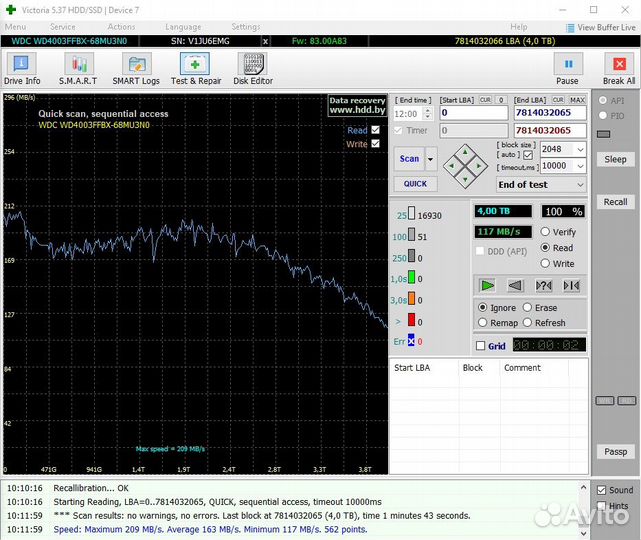This screenshot has width=641, height=540.
Task: Click the Sleep button
Action: pyautogui.click(x=615, y=159)
